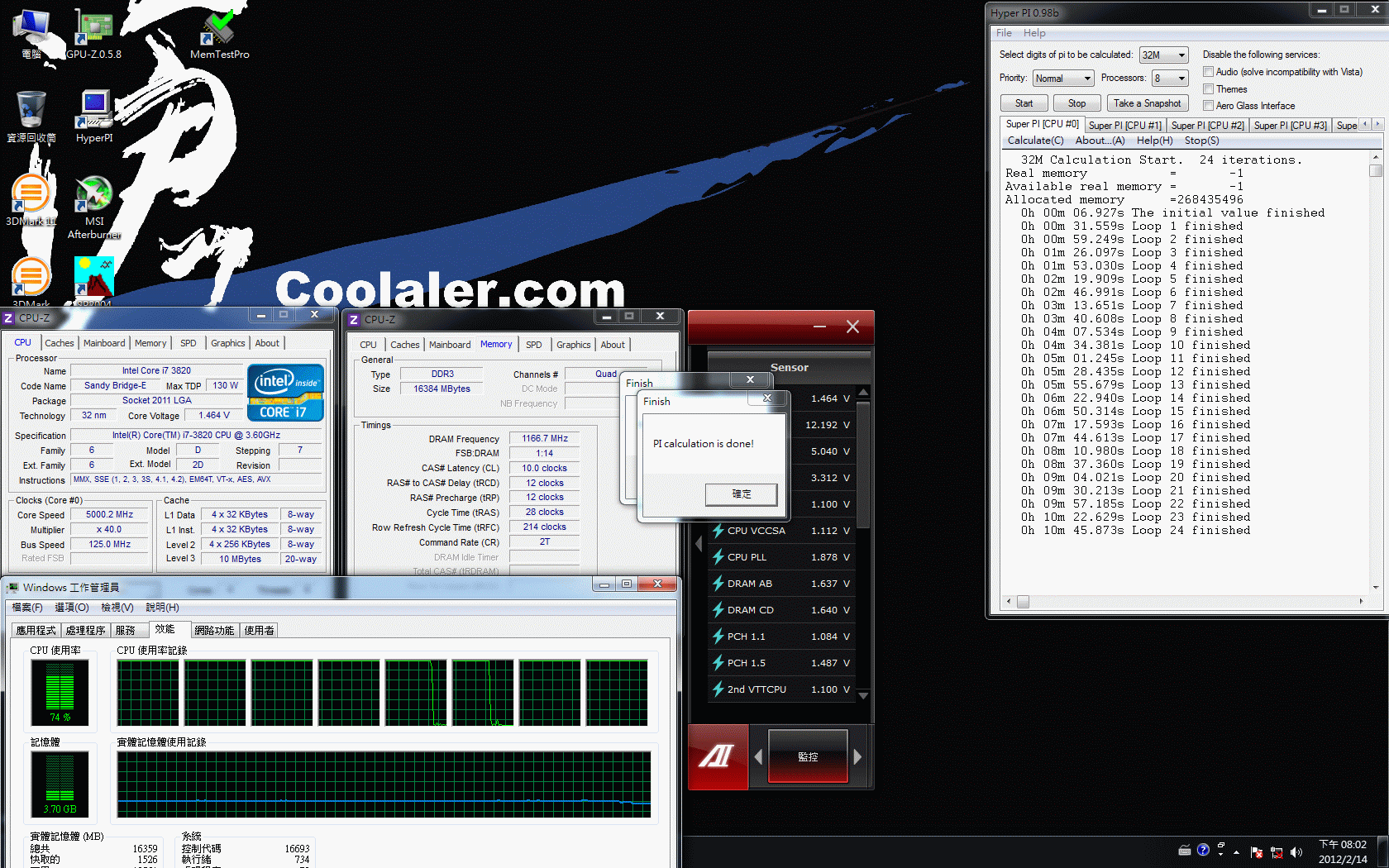The image size is (1389, 868).
Task: Click the Start button in Hyper PI
Action: click(1024, 103)
